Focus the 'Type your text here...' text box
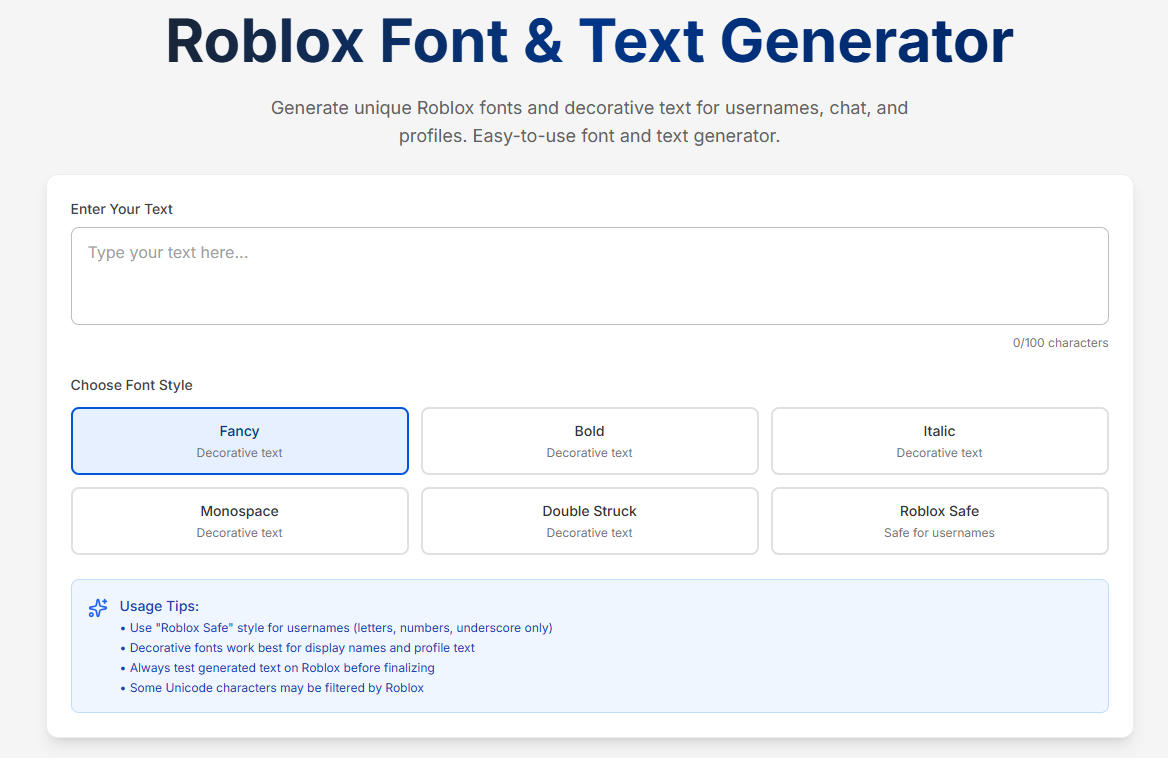Image resolution: width=1168 pixels, height=758 pixels. [589, 276]
